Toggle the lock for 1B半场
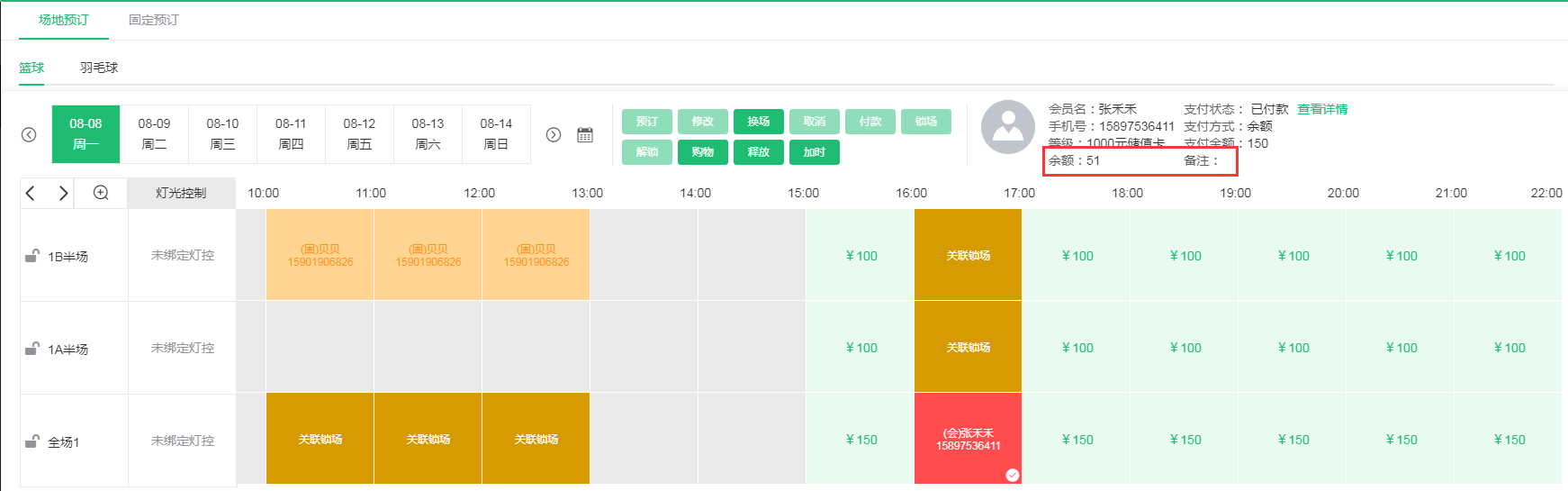 [x=32, y=256]
